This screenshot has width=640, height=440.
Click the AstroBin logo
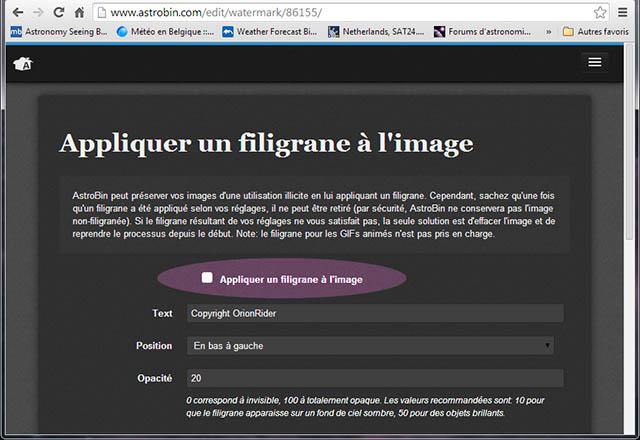[23, 64]
